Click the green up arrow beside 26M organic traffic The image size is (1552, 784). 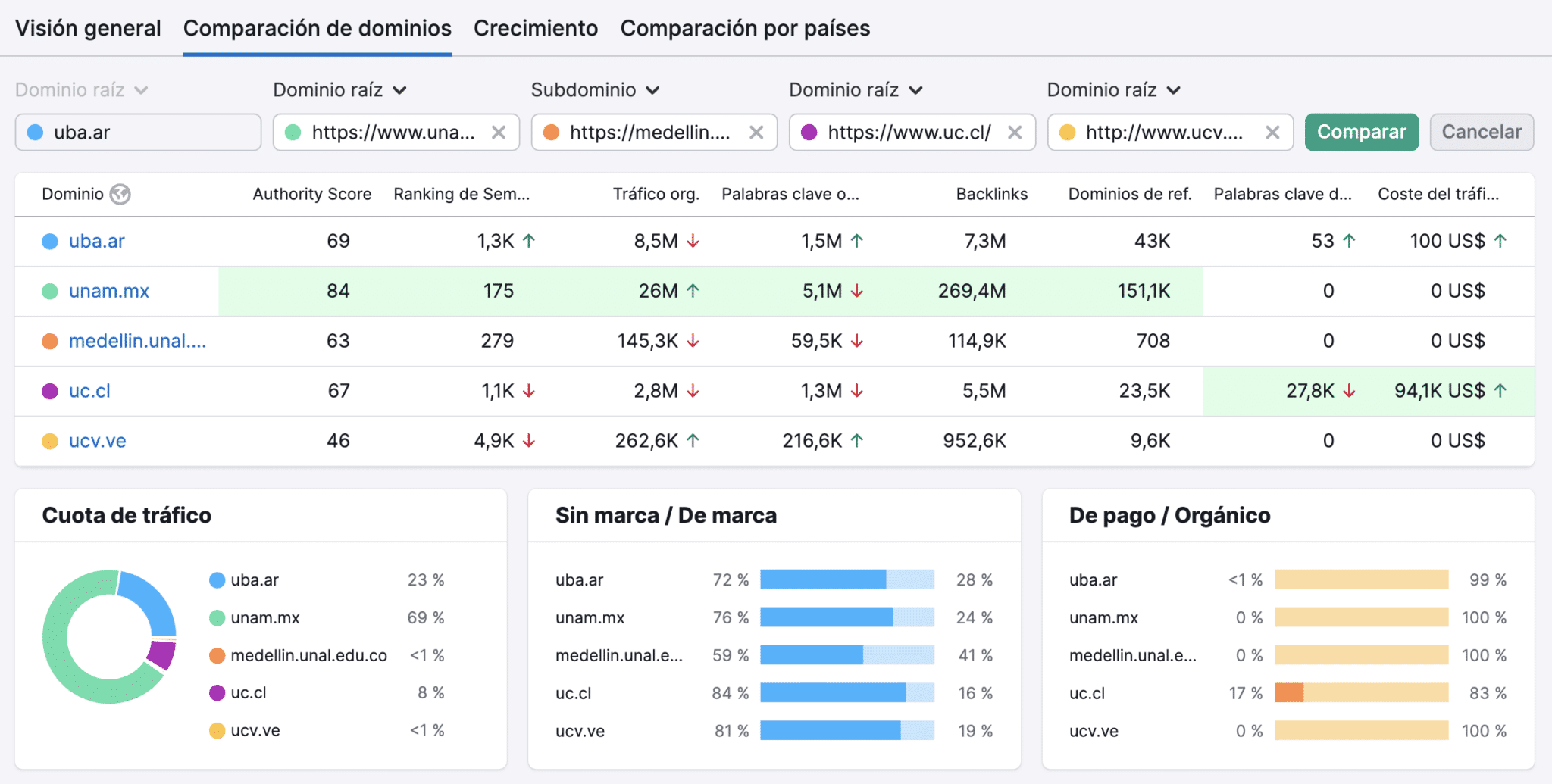(692, 290)
